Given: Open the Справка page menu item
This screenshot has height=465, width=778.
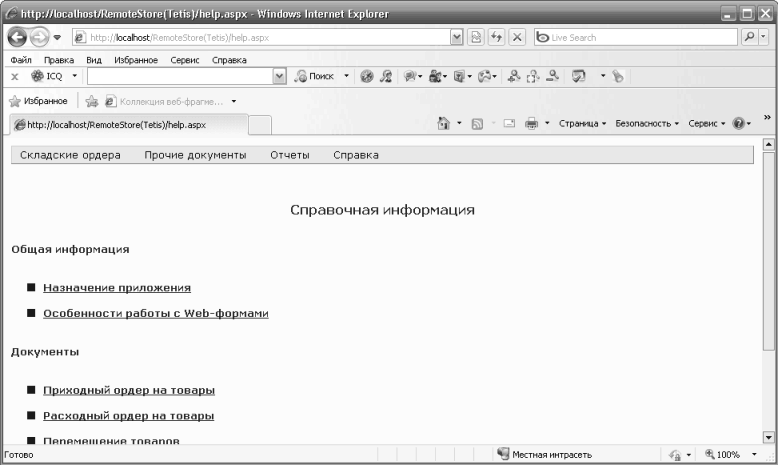Looking at the screenshot, I should (x=356, y=155).
